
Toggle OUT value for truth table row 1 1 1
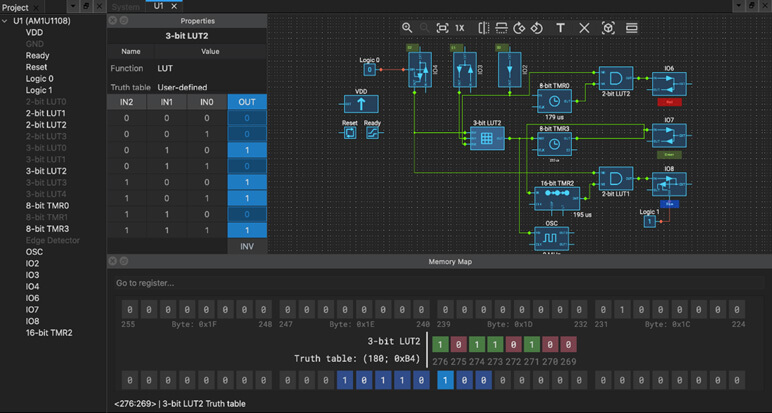point(247,230)
